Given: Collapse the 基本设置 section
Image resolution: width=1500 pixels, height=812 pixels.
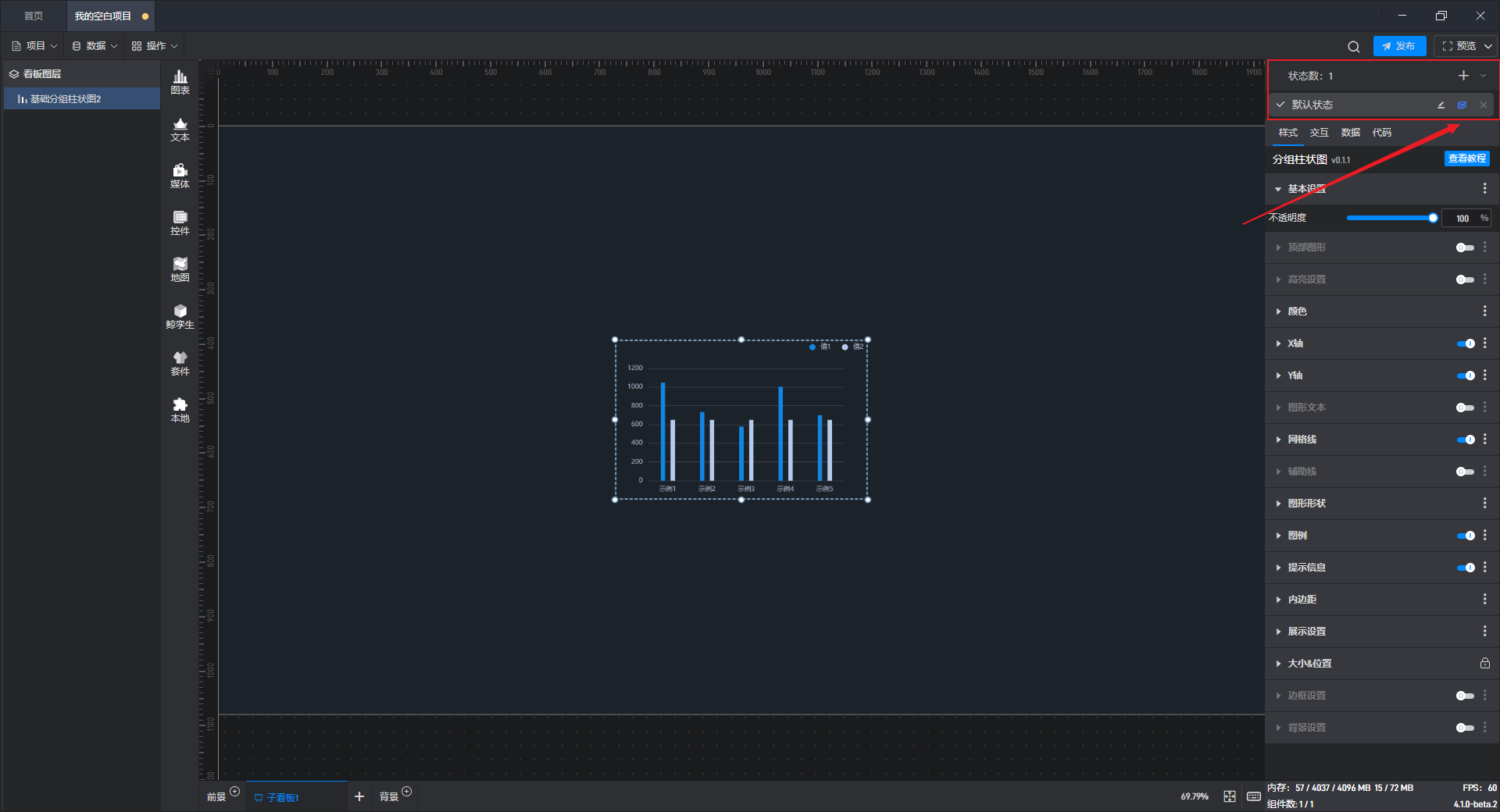Looking at the screenshot, I should coord(1278,189).
